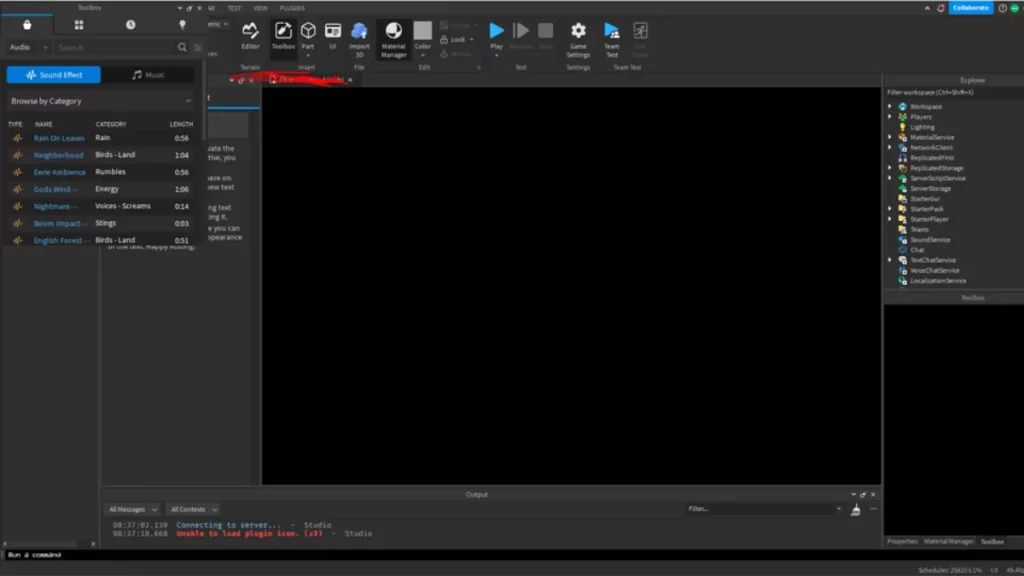Click the Toolbox search field
The width and height of the screenshot is (1024, 576).
(116, 47)
